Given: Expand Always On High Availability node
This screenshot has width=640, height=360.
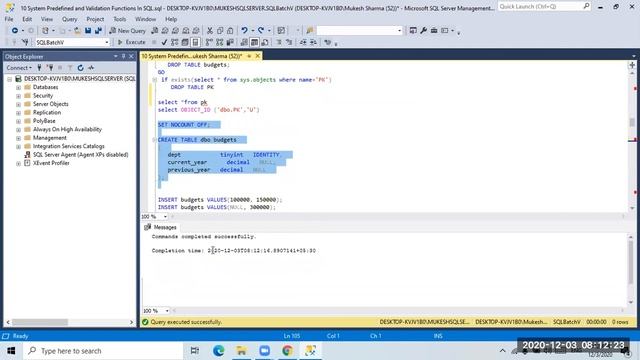Looking at the screenshot, I should [18, 130].
